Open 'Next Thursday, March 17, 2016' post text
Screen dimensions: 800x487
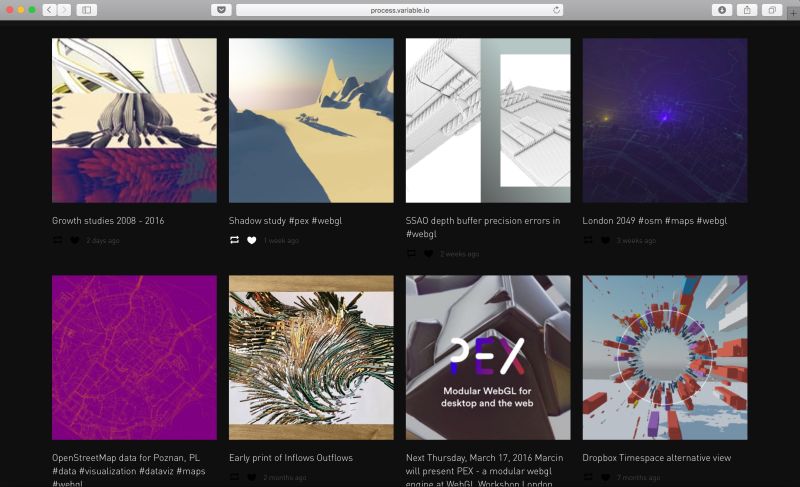pyautogui.click(x=485, y=470)
